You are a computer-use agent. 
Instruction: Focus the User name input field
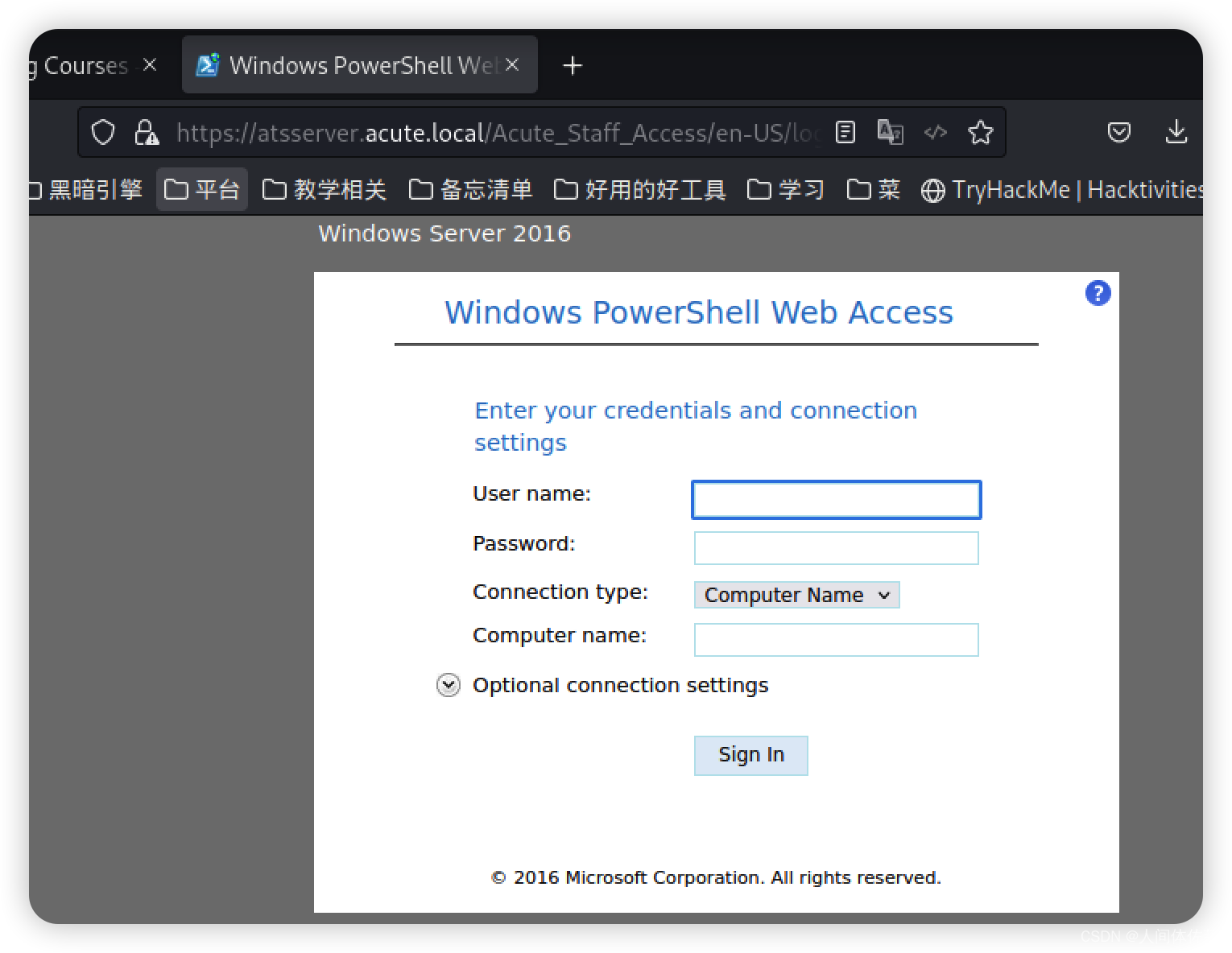click(x=836, y=499)
